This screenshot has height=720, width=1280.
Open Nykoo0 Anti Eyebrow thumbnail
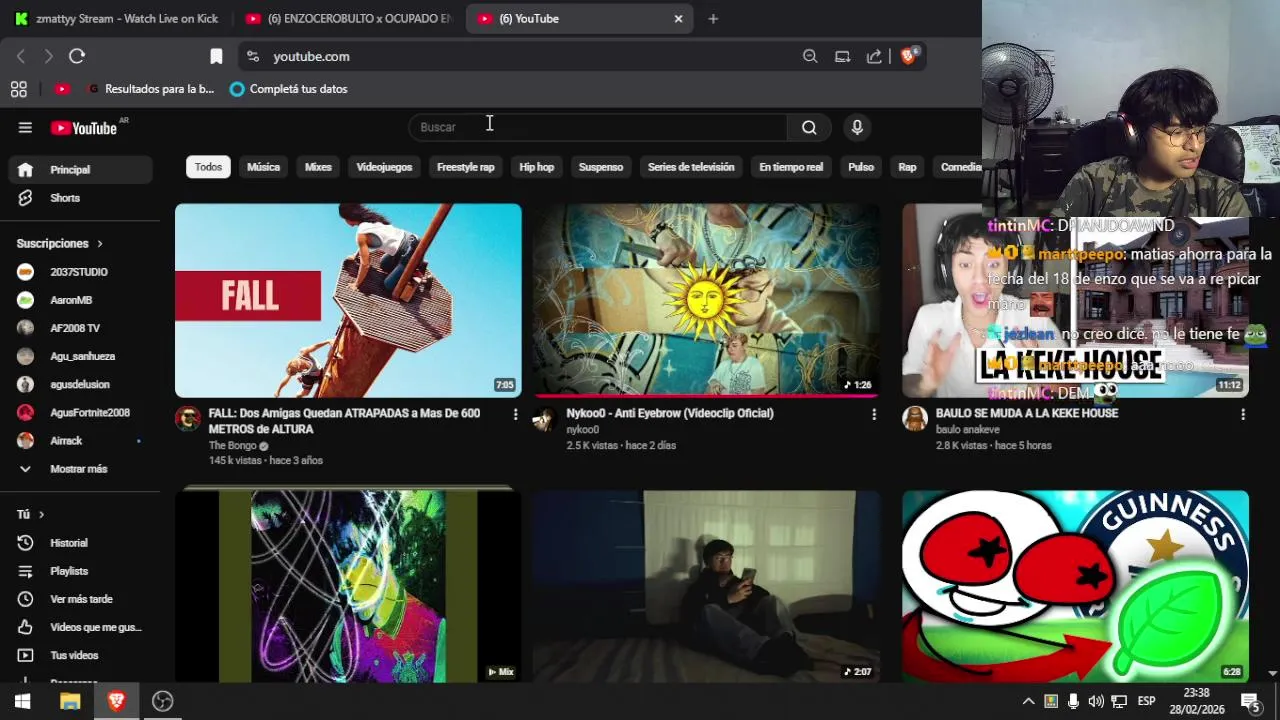click(706, 300)
